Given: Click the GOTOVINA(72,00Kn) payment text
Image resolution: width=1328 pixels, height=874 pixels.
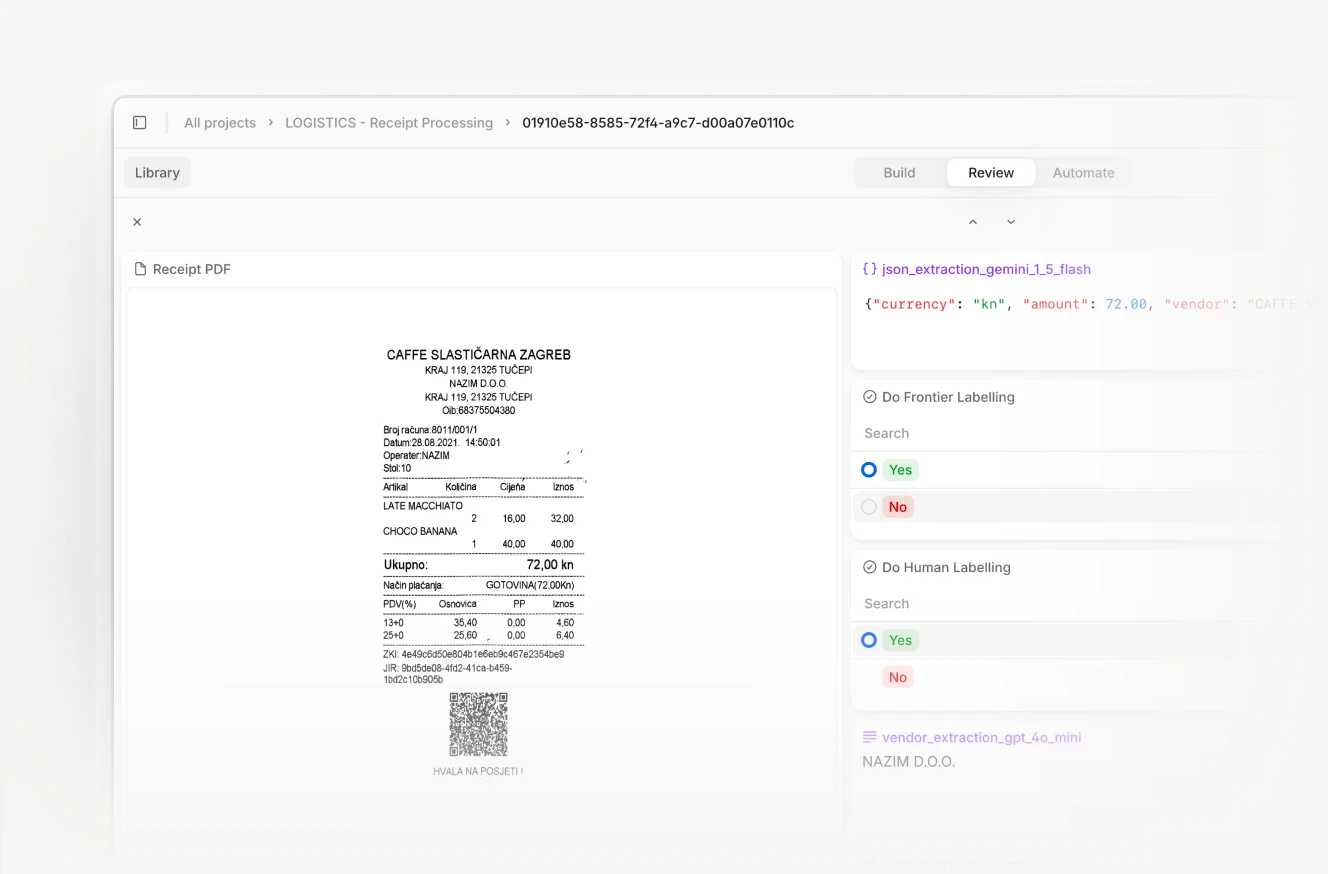Looking at the screenshot, I should click(x=530, y=585).
